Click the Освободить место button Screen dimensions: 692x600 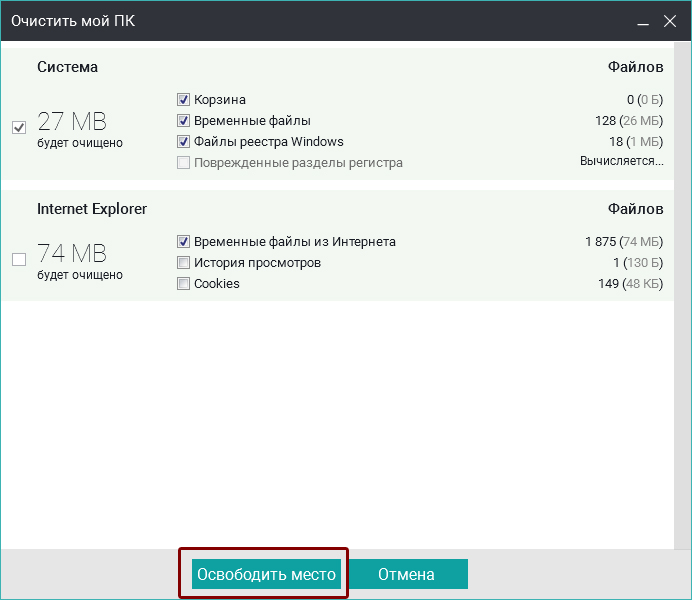[x=266, y=574]
